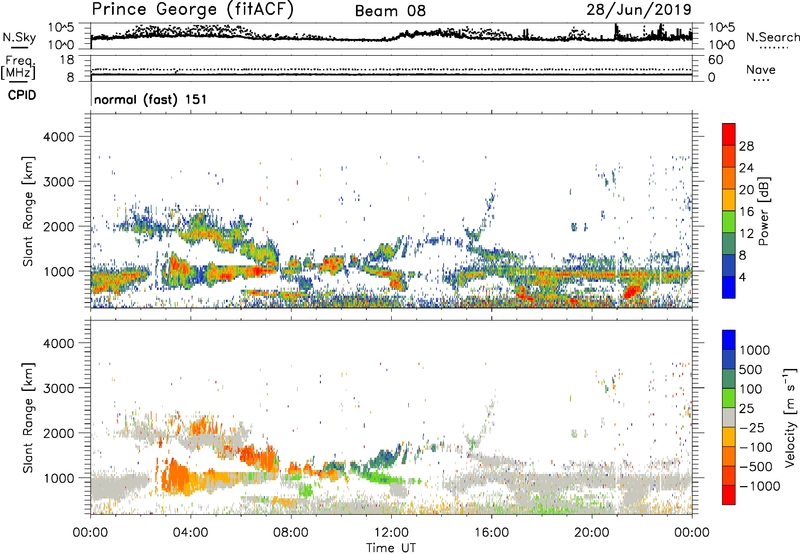Click the 18 tick on the frequency axis

[x=67, y=60]
